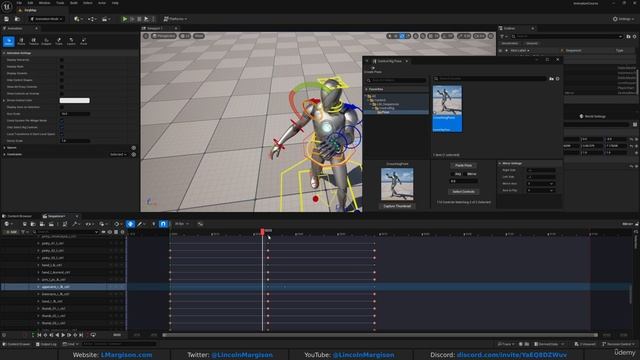Click the Output Log button in the status bar
This screenshot has height=360, width=640.
pos(46,344)
